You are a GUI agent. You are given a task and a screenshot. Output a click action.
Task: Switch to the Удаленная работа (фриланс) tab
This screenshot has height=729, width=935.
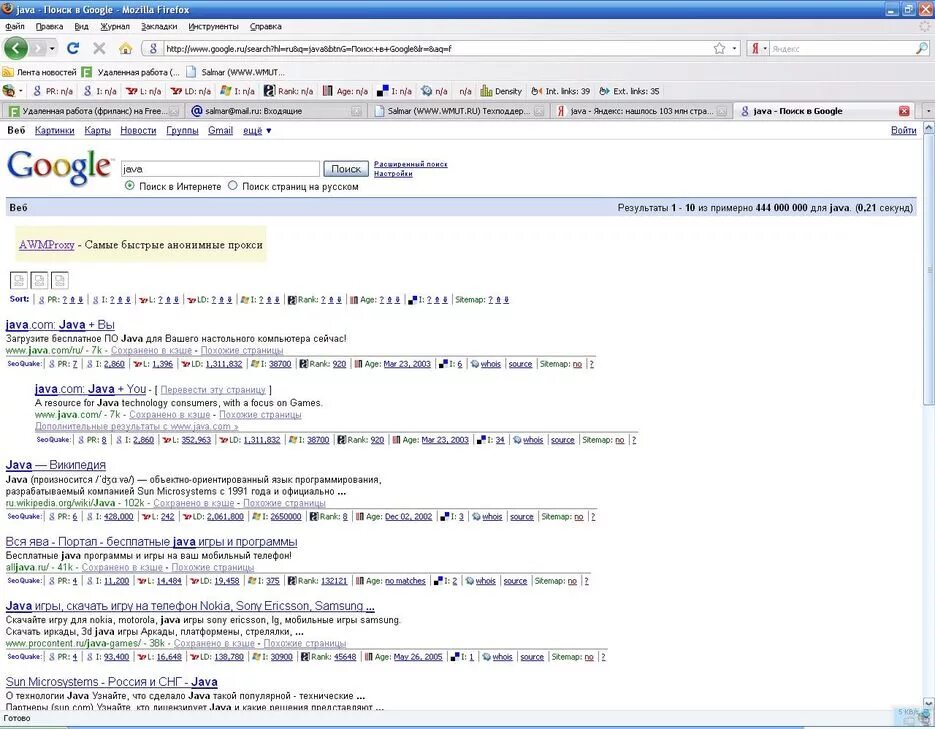pos(92,111)
